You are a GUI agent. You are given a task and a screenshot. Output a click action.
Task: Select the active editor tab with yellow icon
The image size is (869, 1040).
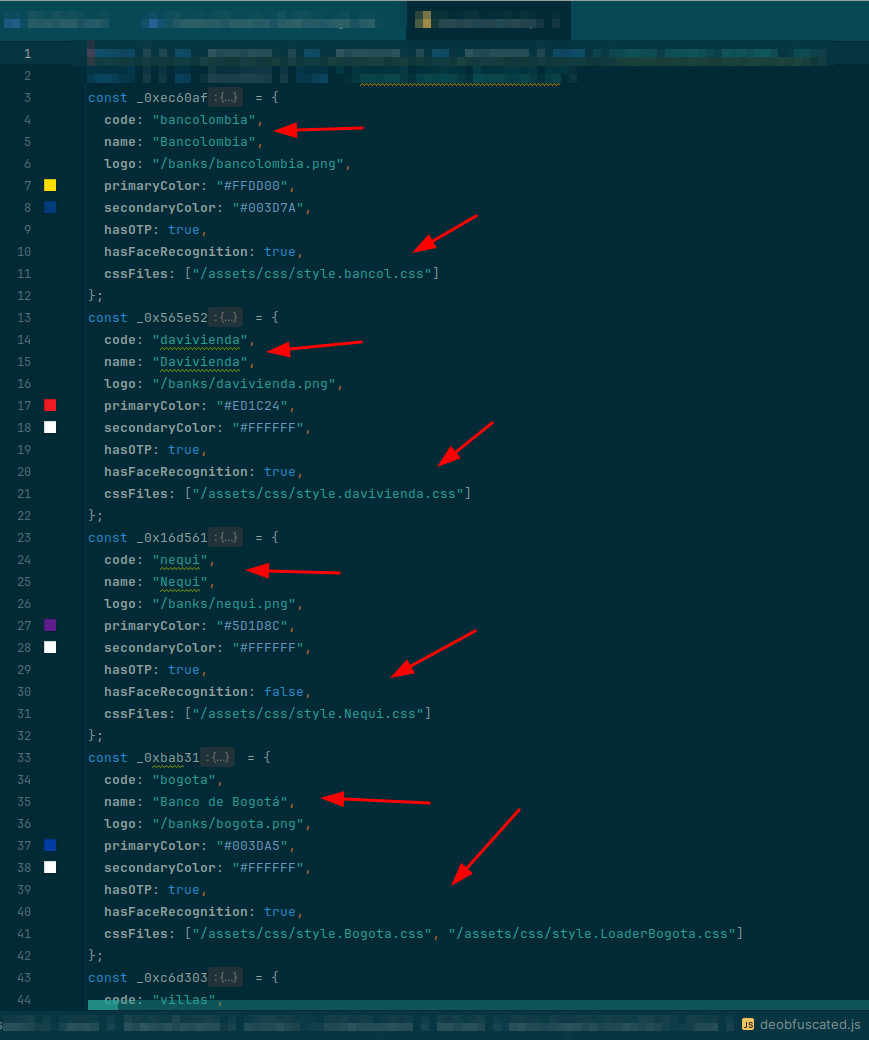pos(488,21)
